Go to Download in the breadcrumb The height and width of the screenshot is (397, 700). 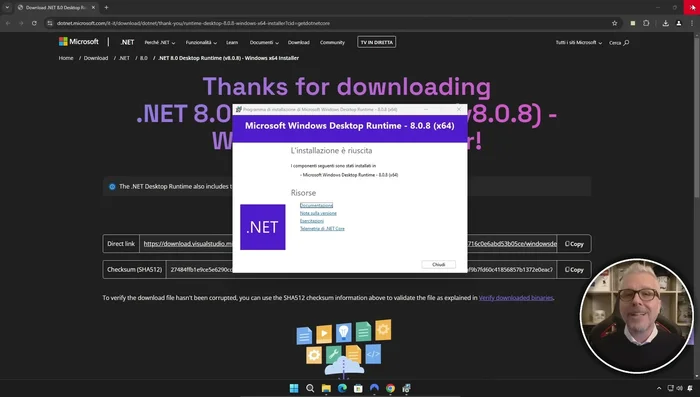[96, 58]
